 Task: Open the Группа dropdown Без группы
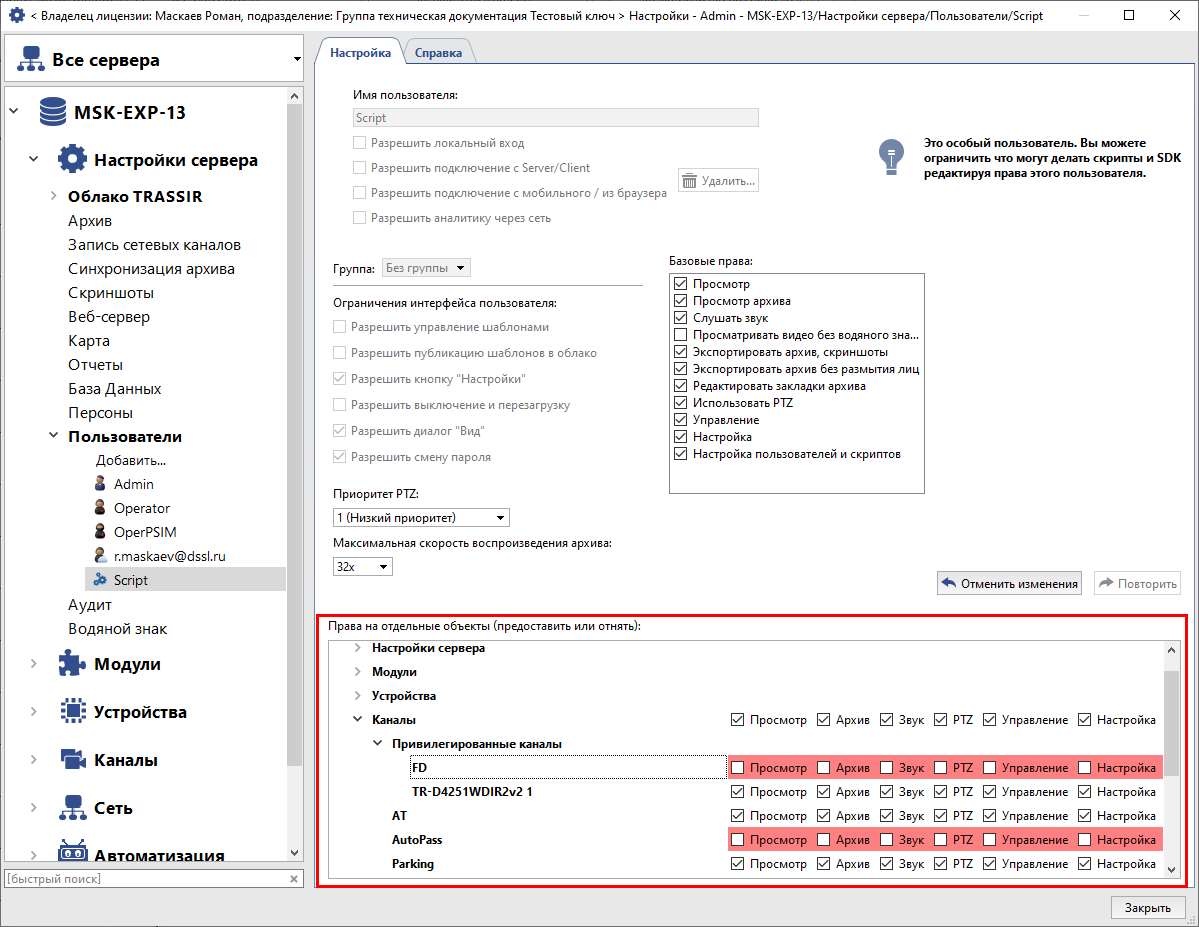(426, 268)
